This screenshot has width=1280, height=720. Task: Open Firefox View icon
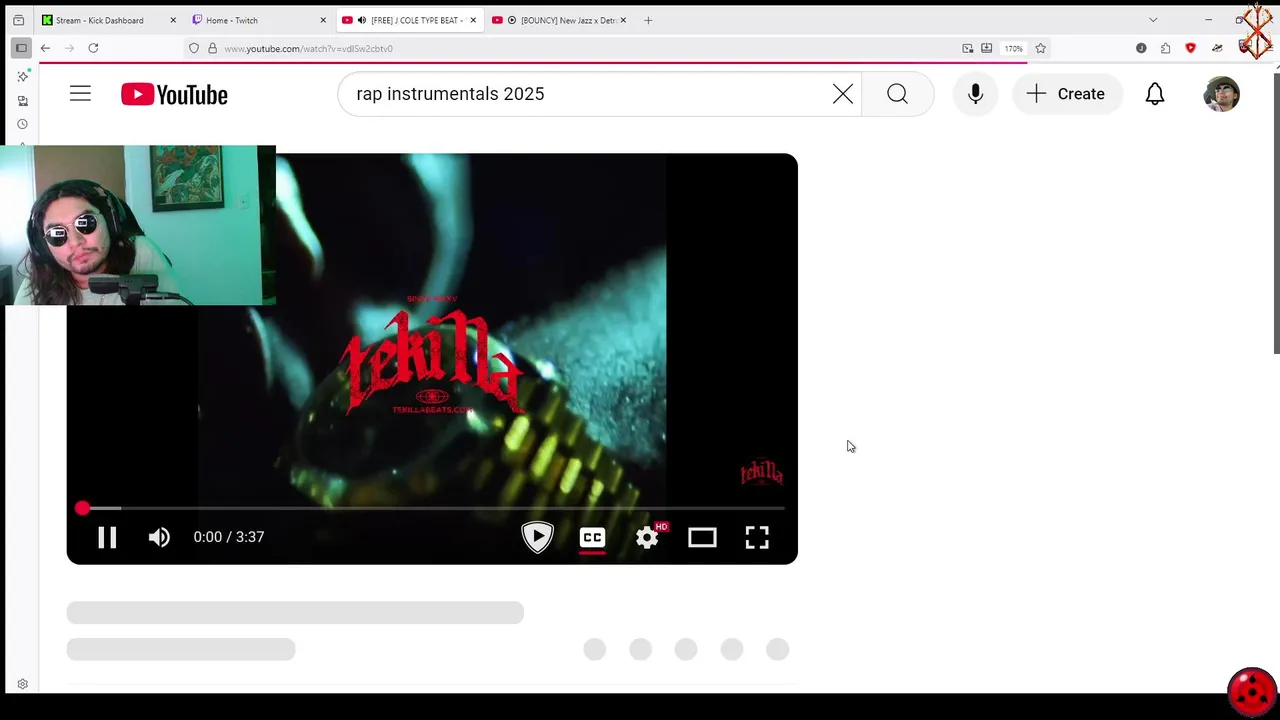[18, 20]
